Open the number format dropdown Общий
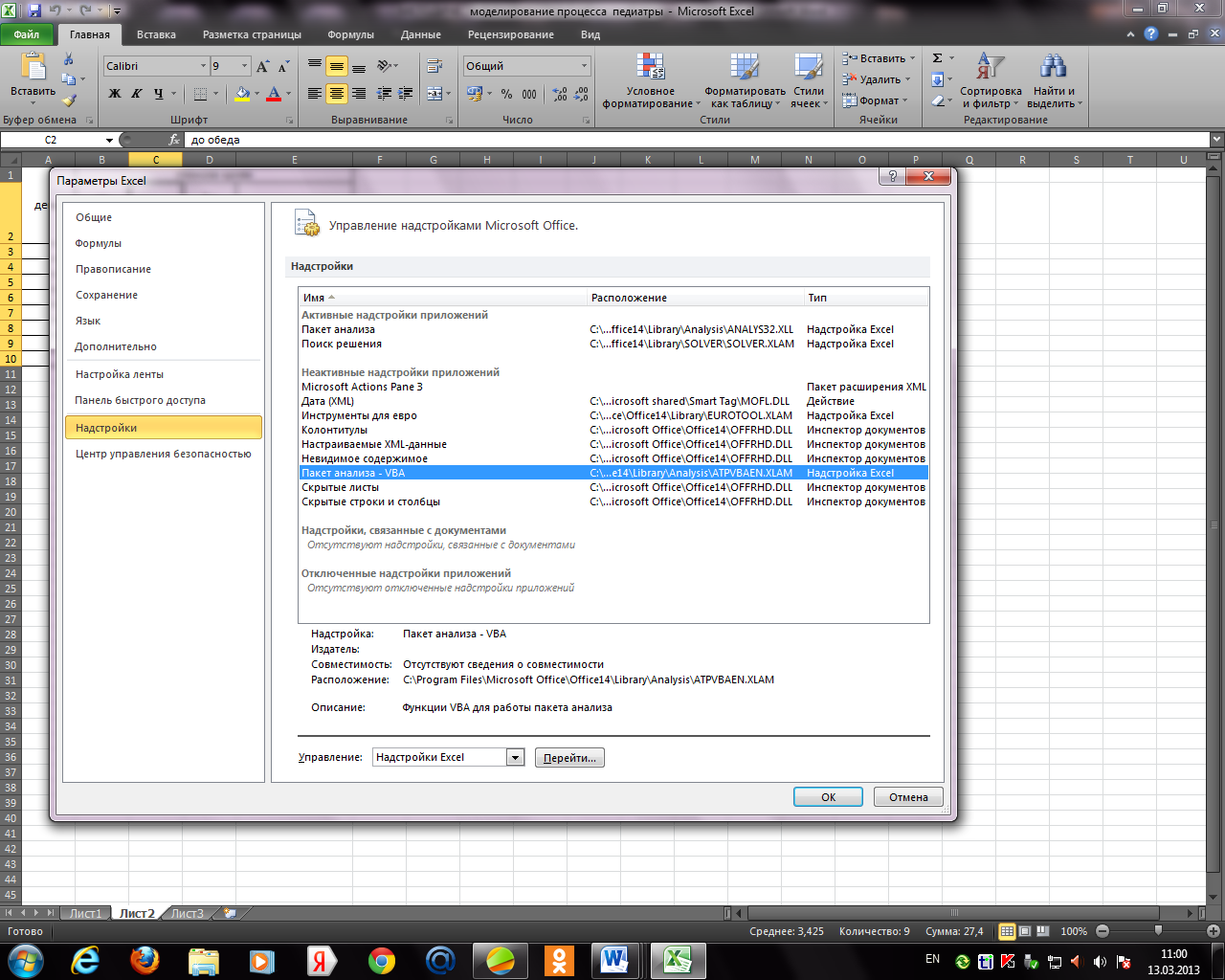This screenshot has width=1225, height=980. tap(585, 66)
